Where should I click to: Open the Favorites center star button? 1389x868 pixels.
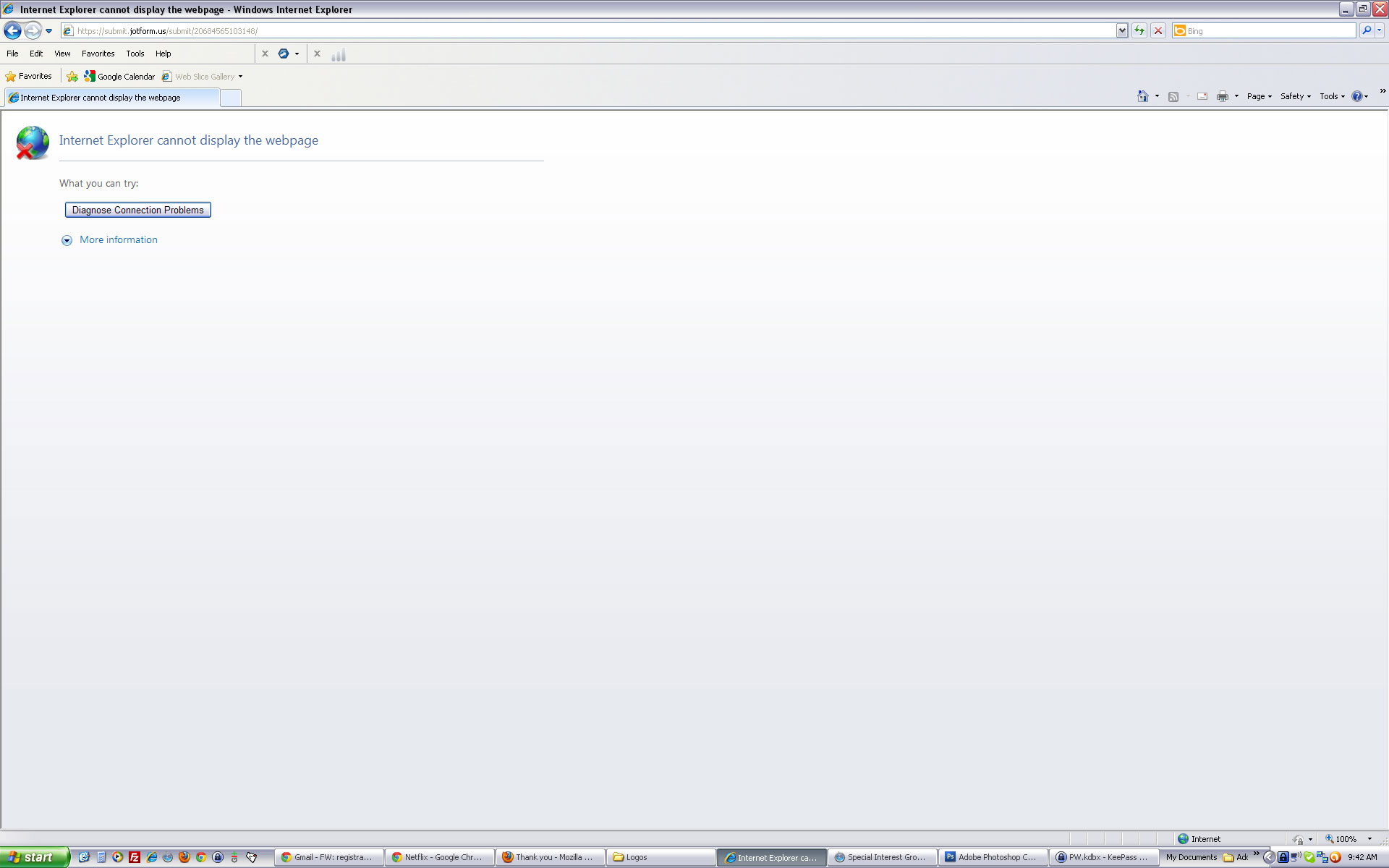point(29,76)
